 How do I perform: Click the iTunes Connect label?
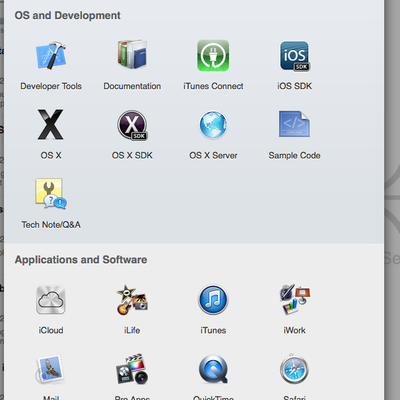click(213, 86)
